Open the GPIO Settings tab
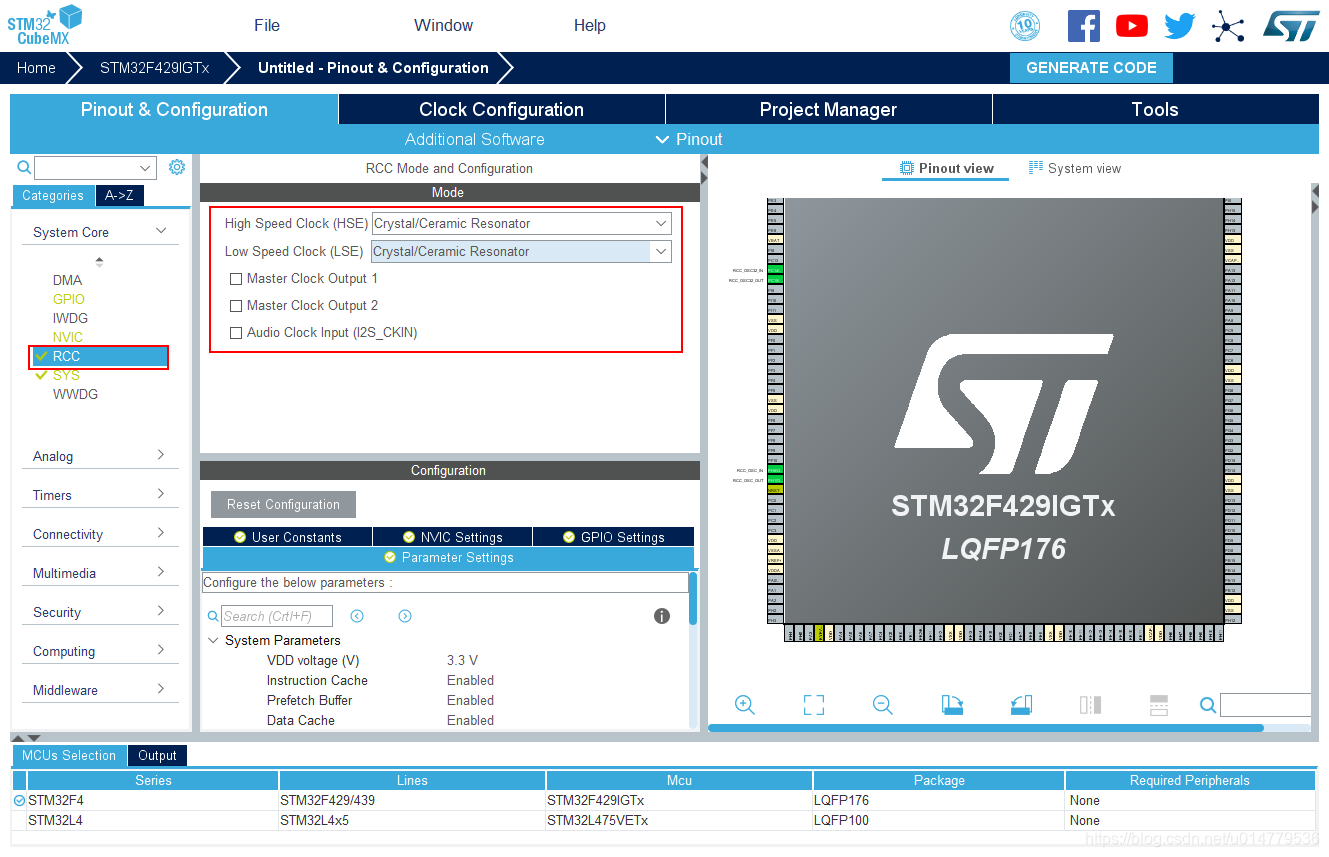 coord(613,537)
